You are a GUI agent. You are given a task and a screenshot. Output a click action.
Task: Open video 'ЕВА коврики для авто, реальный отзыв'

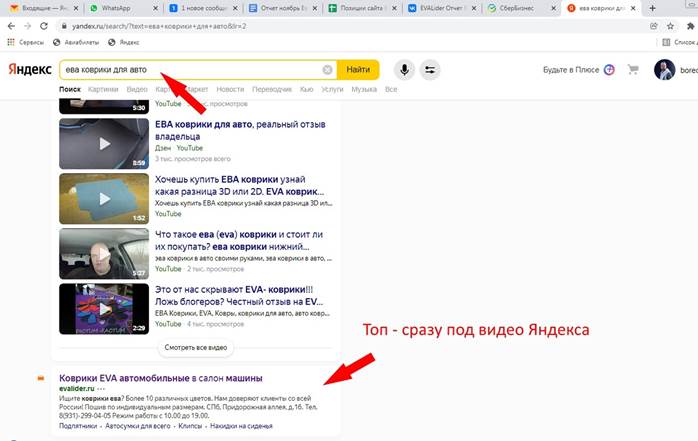(x=240, y=130)
